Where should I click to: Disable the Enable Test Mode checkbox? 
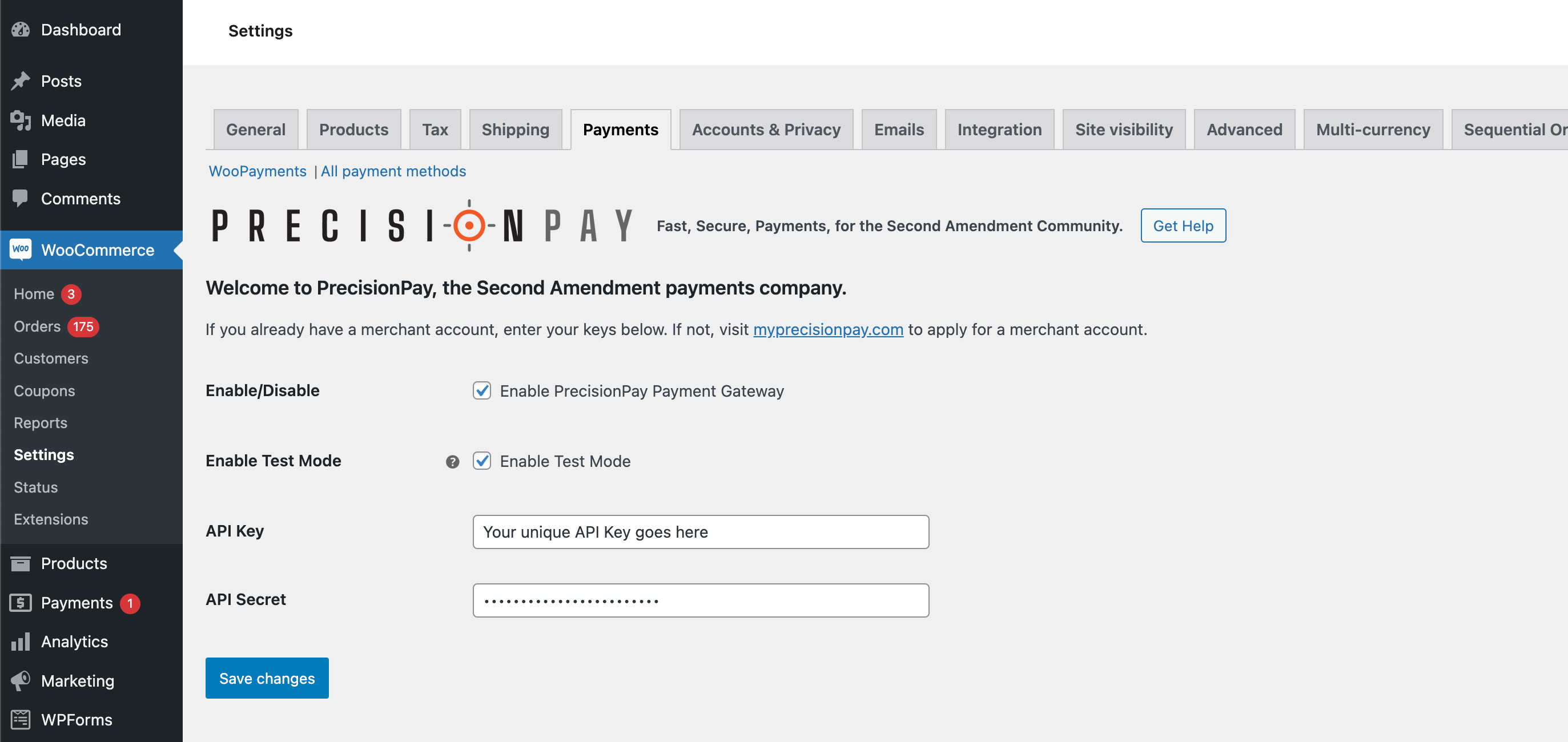point(481,462)
